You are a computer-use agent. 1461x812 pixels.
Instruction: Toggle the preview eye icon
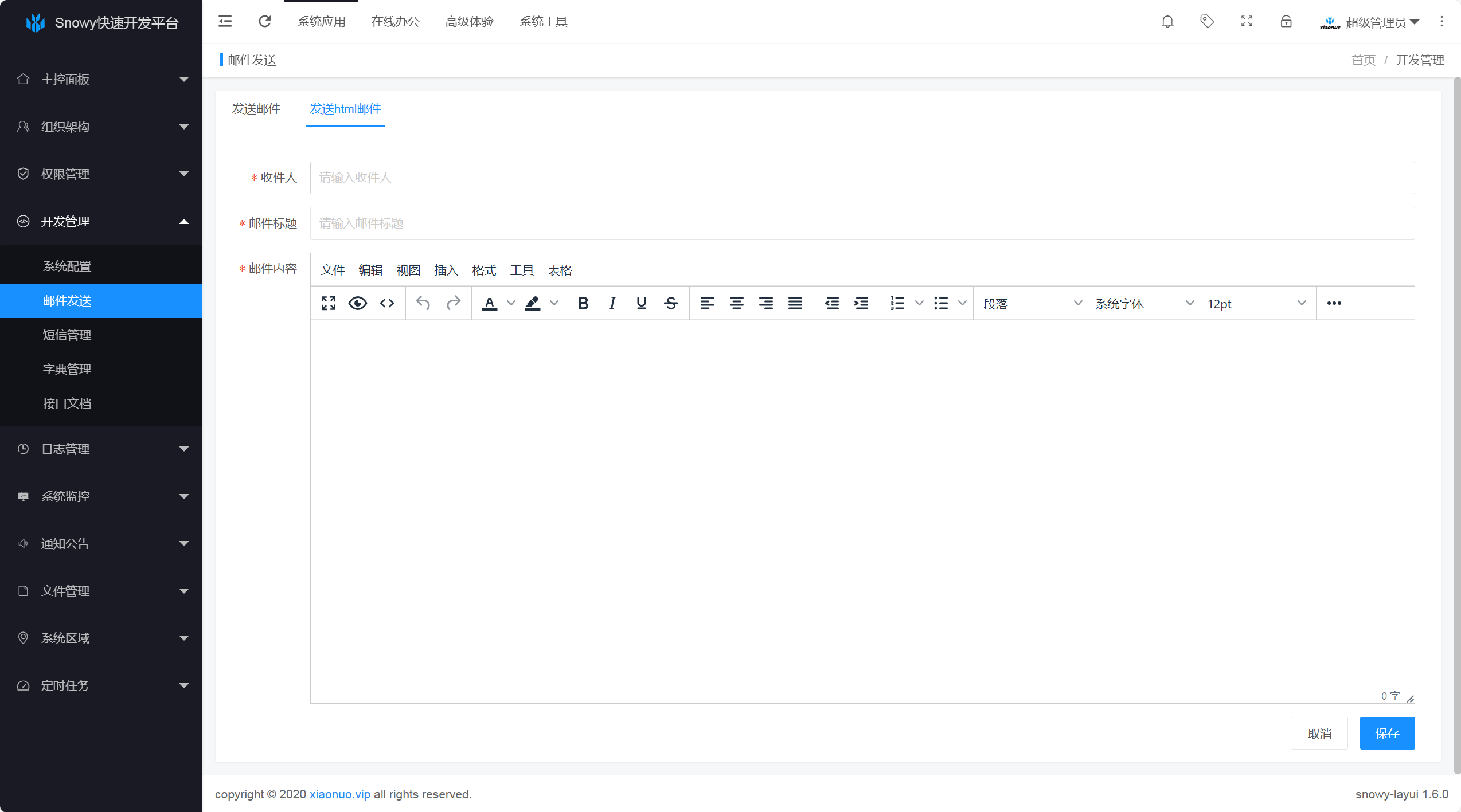(x=358, y=303)
